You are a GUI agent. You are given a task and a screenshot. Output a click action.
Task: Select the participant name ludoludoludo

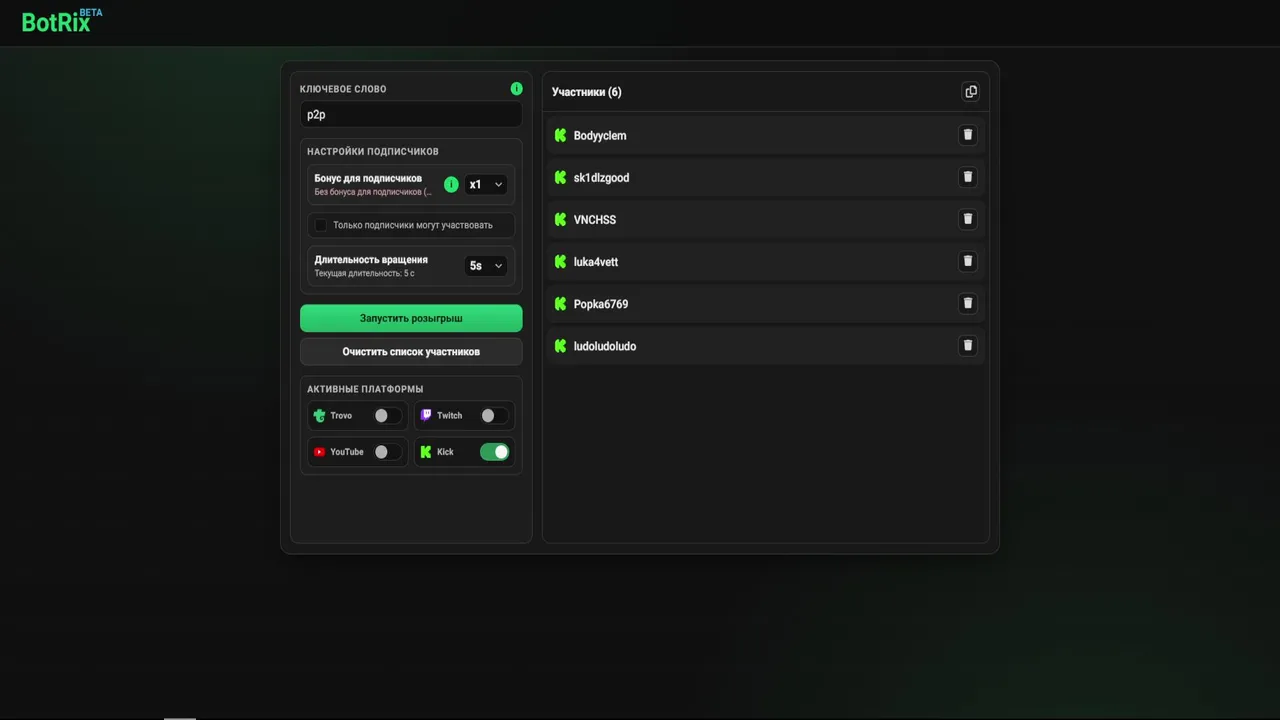tap(605, 346)
